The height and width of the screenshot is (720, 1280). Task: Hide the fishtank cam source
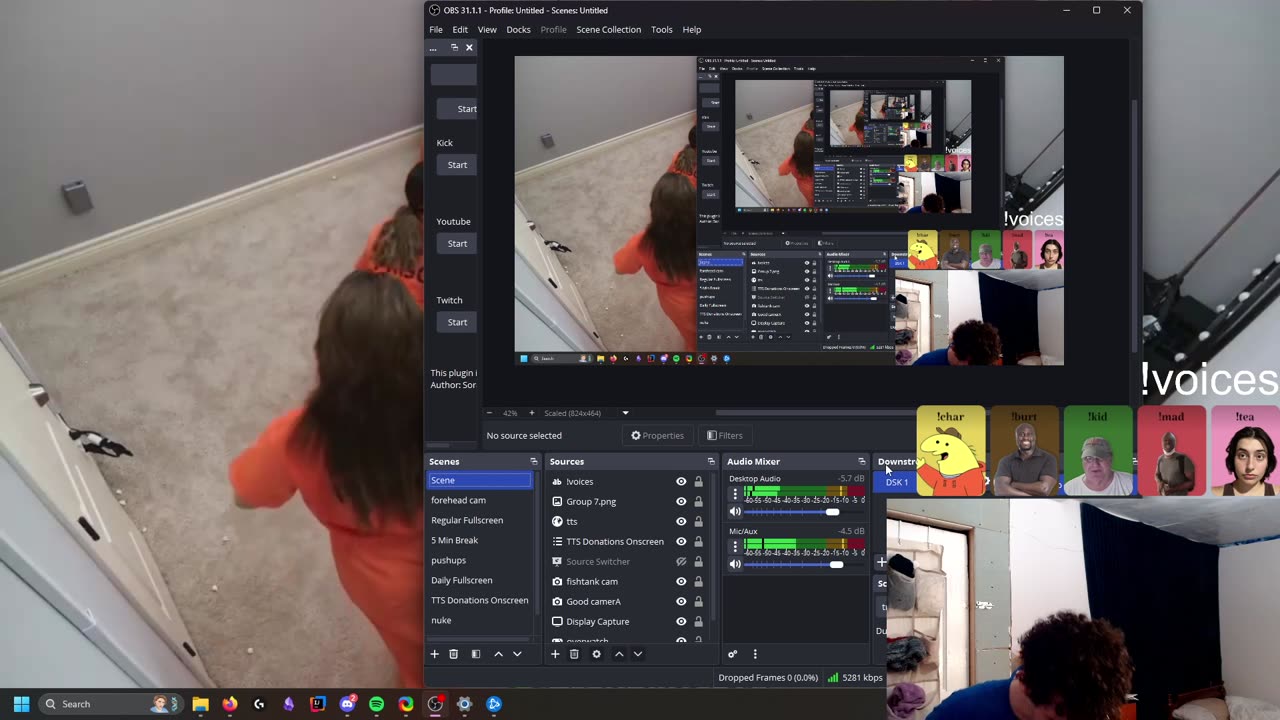(681, 581)
